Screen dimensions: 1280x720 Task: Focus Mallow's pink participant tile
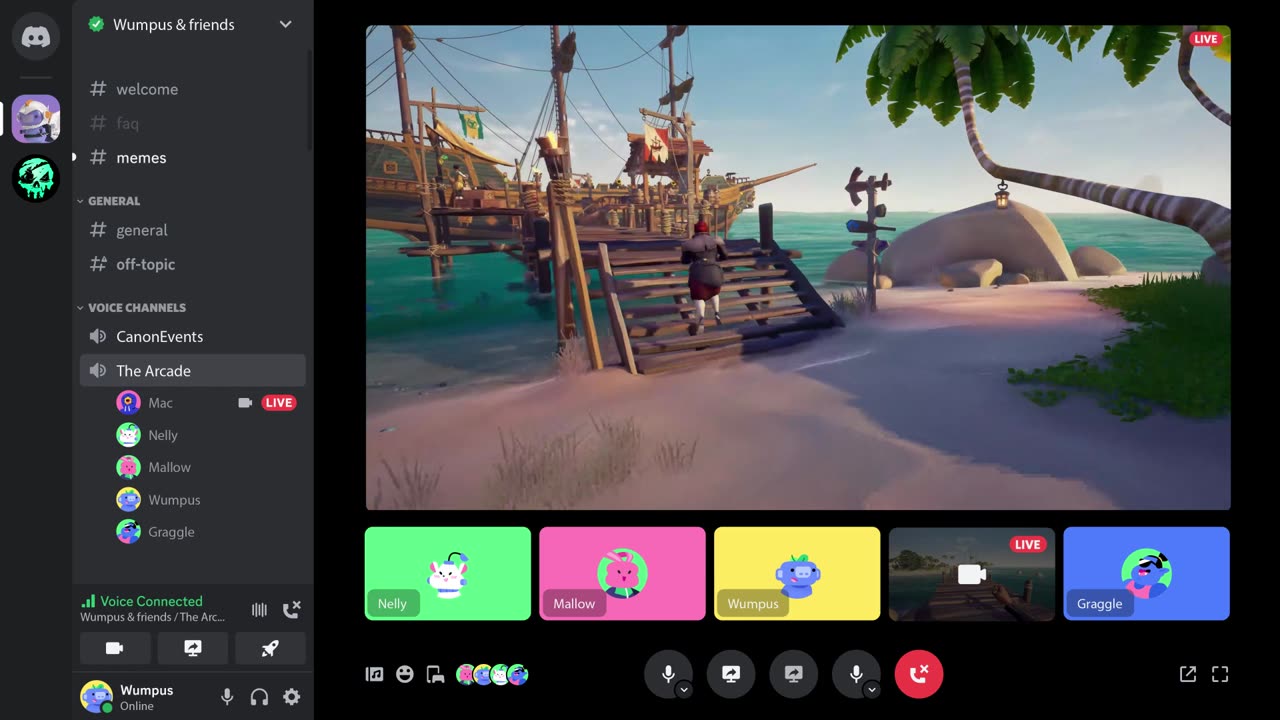coord(622,574)
